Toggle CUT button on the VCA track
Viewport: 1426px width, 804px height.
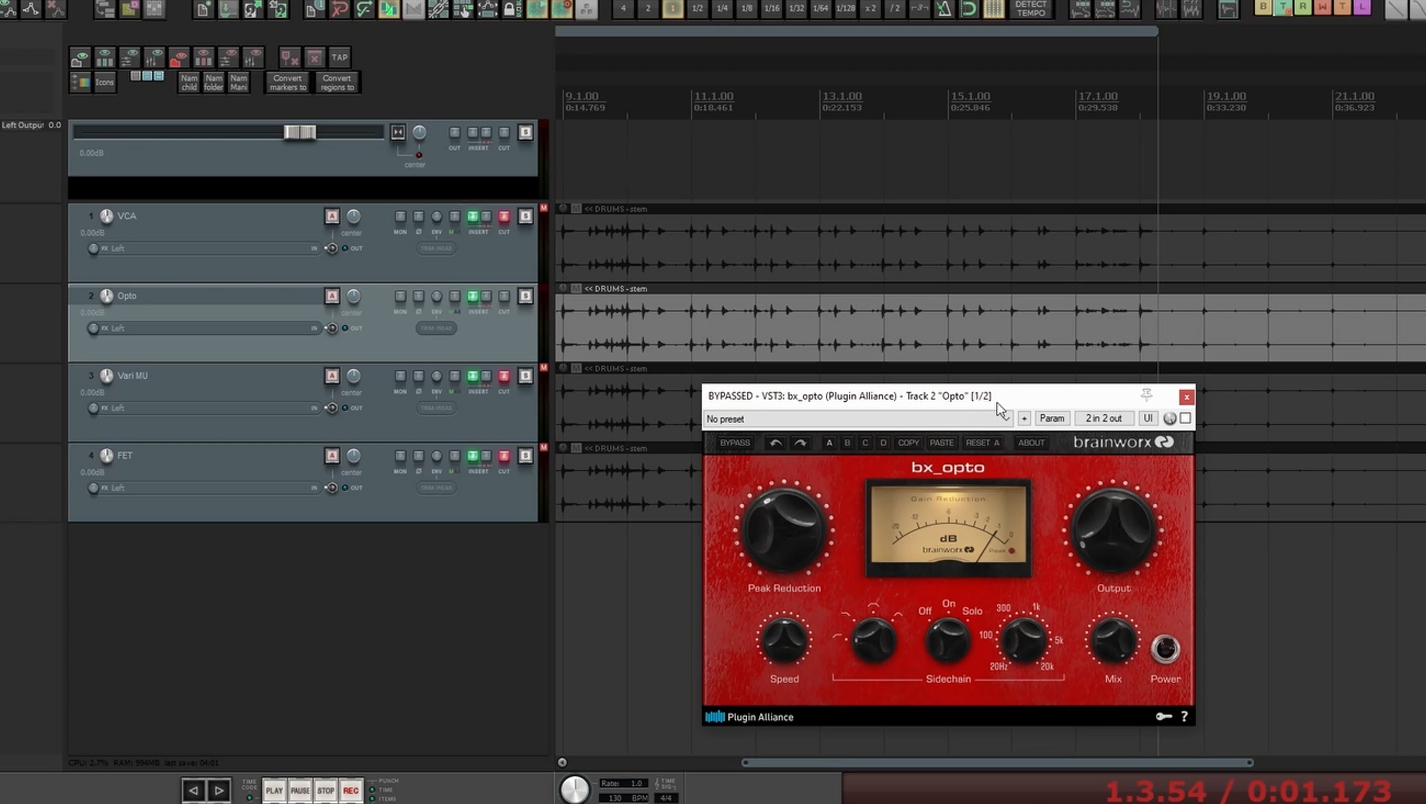pyautogui.click(x=504, y=216)
